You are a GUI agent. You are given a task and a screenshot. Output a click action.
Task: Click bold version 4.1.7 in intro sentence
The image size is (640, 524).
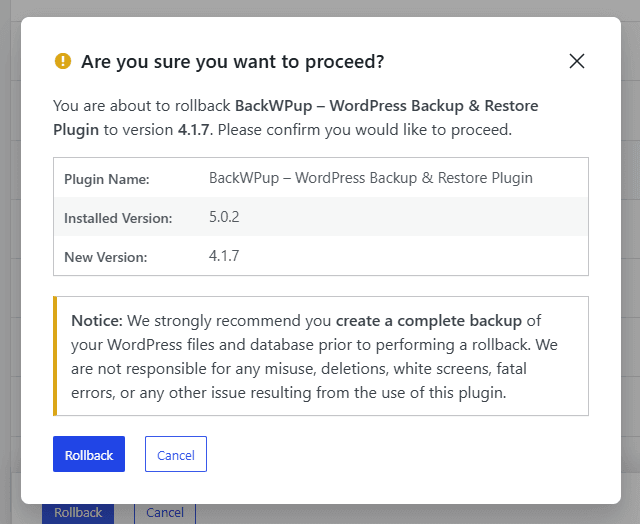(x=195, y=129)
